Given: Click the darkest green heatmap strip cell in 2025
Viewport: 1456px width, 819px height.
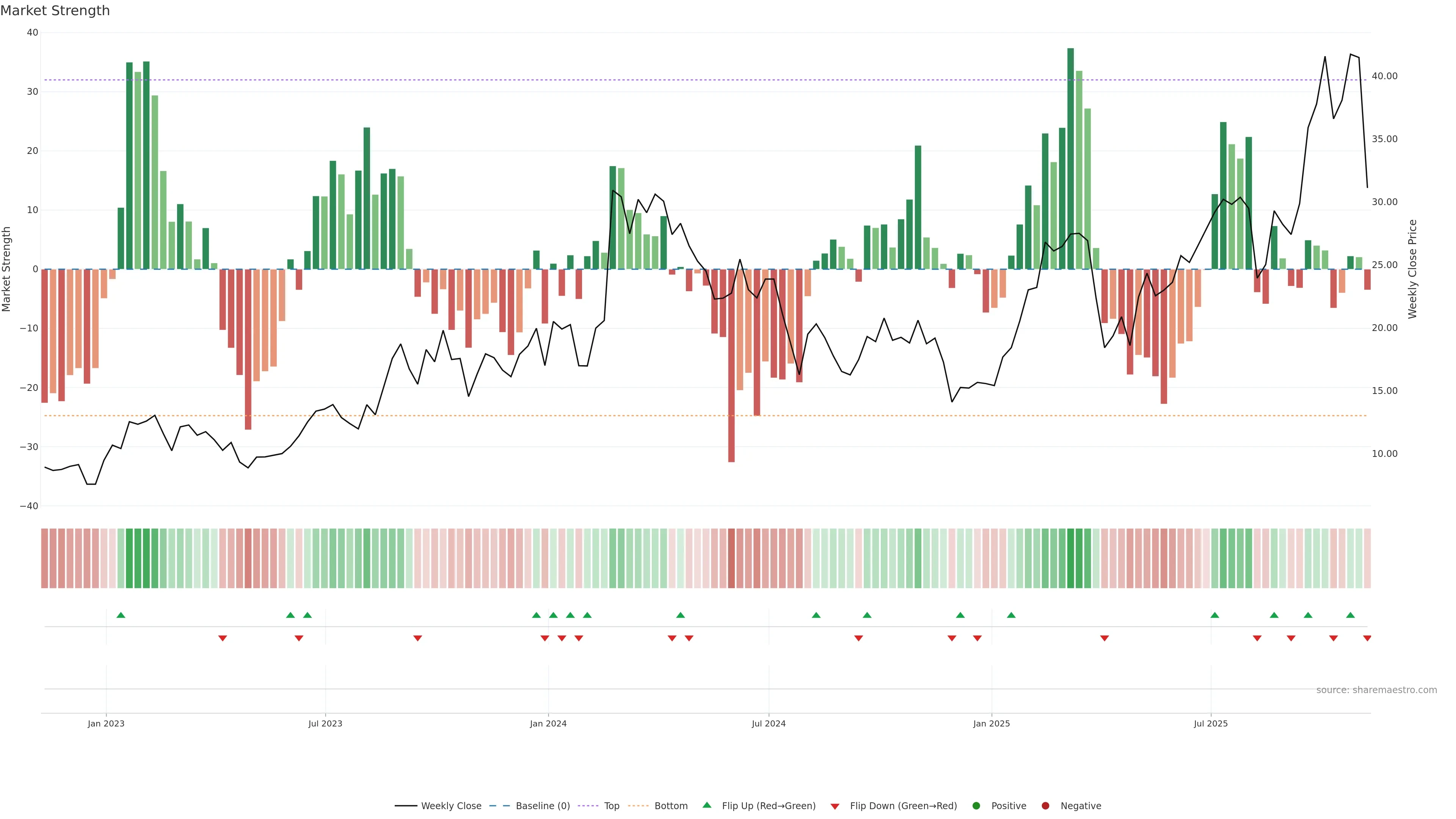Looking at the screenshot, I should (1070, 559).
